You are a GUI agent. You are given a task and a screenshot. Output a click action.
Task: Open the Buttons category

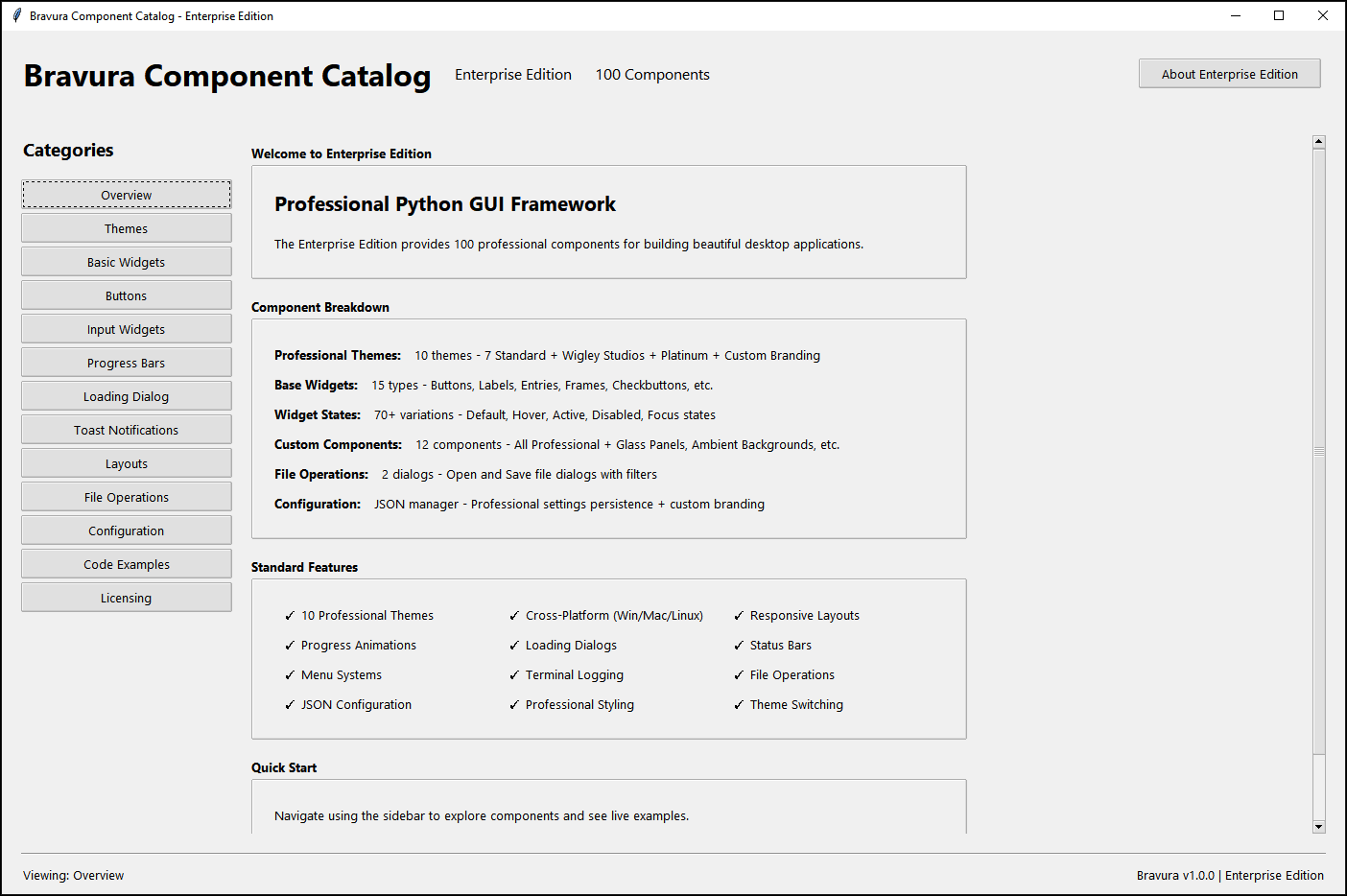(126, 295)
